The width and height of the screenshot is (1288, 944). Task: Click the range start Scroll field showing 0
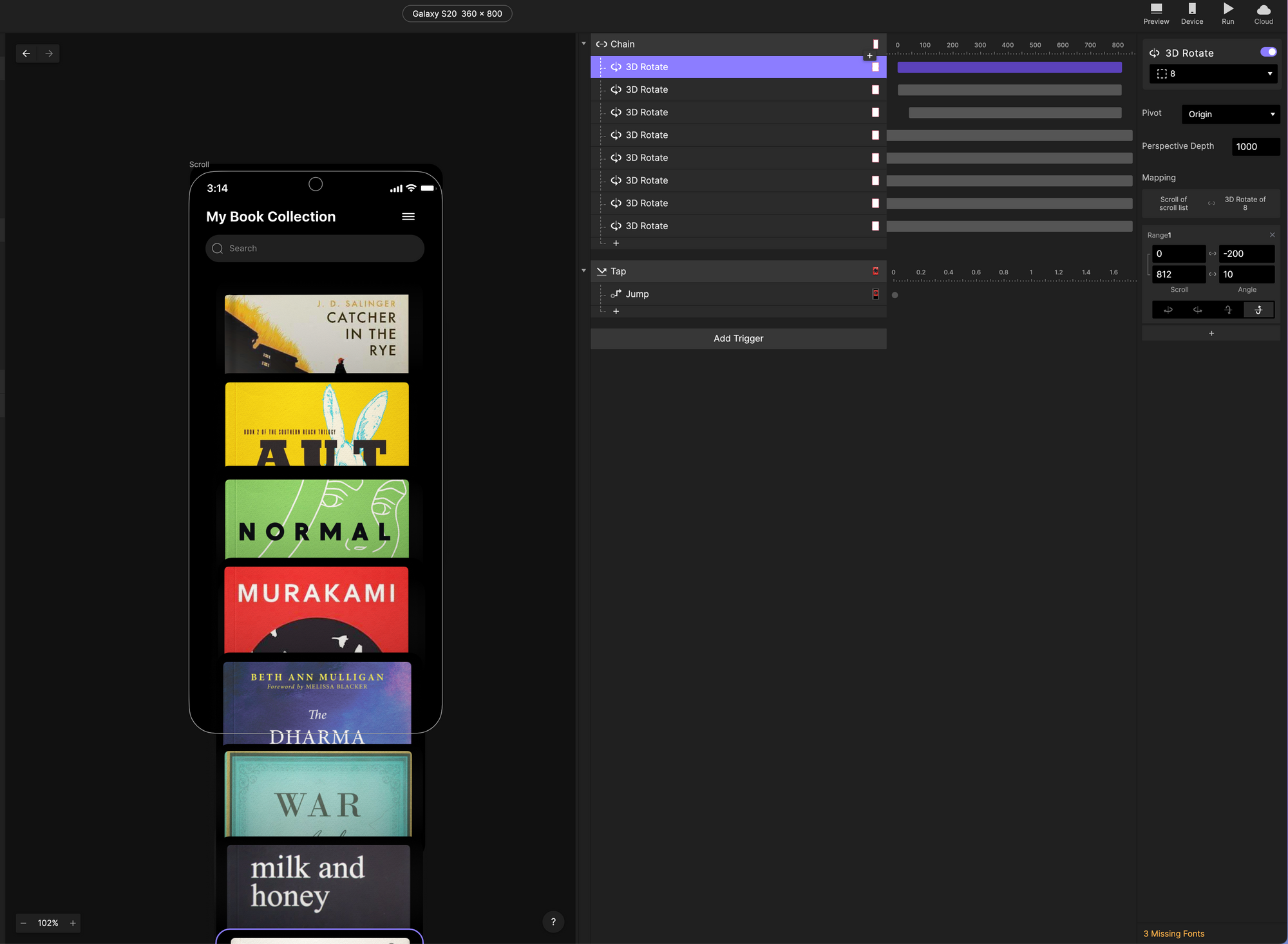[1179, 254]
